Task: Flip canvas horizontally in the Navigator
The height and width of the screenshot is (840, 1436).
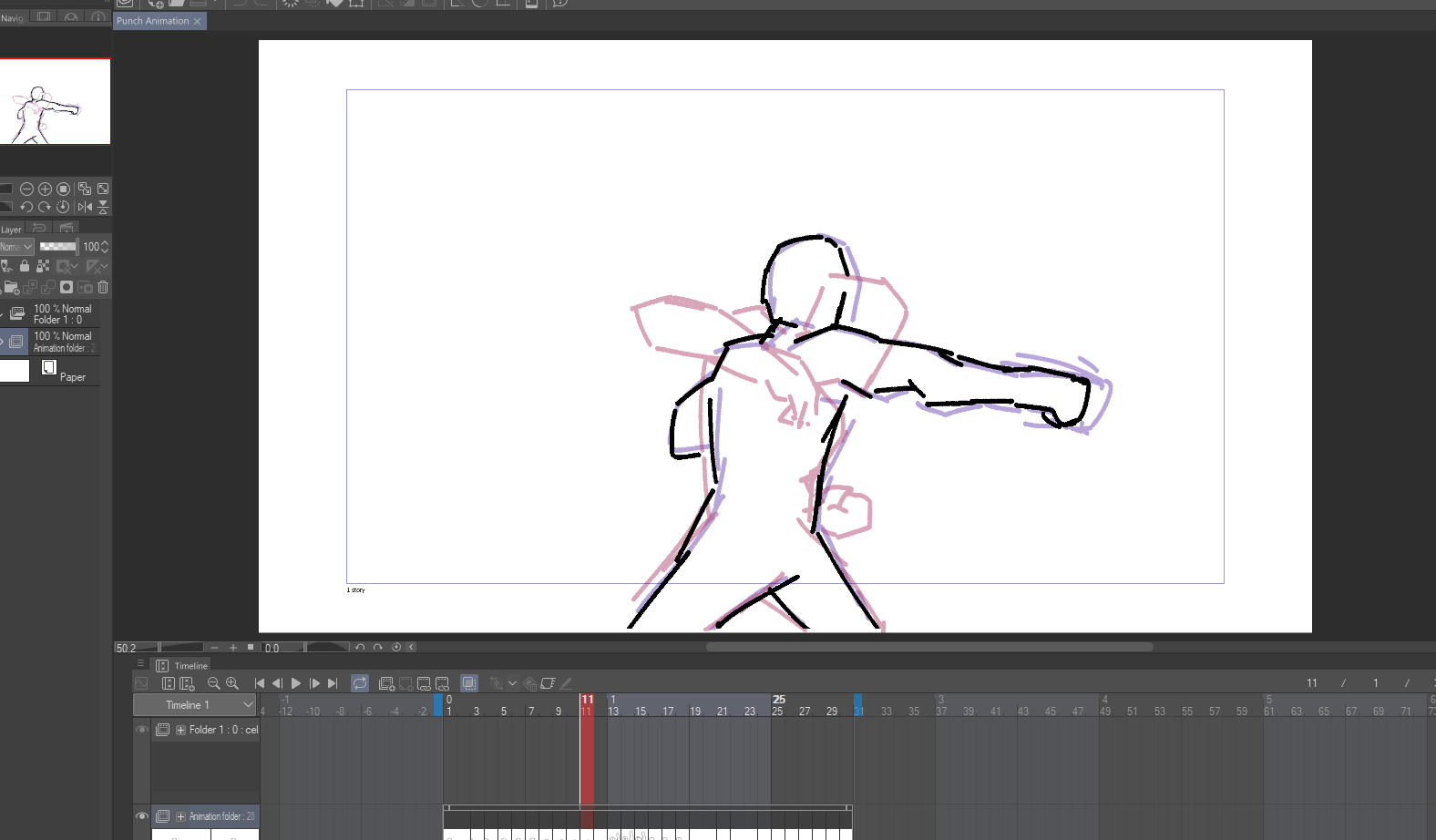Action: pos(85,207)
